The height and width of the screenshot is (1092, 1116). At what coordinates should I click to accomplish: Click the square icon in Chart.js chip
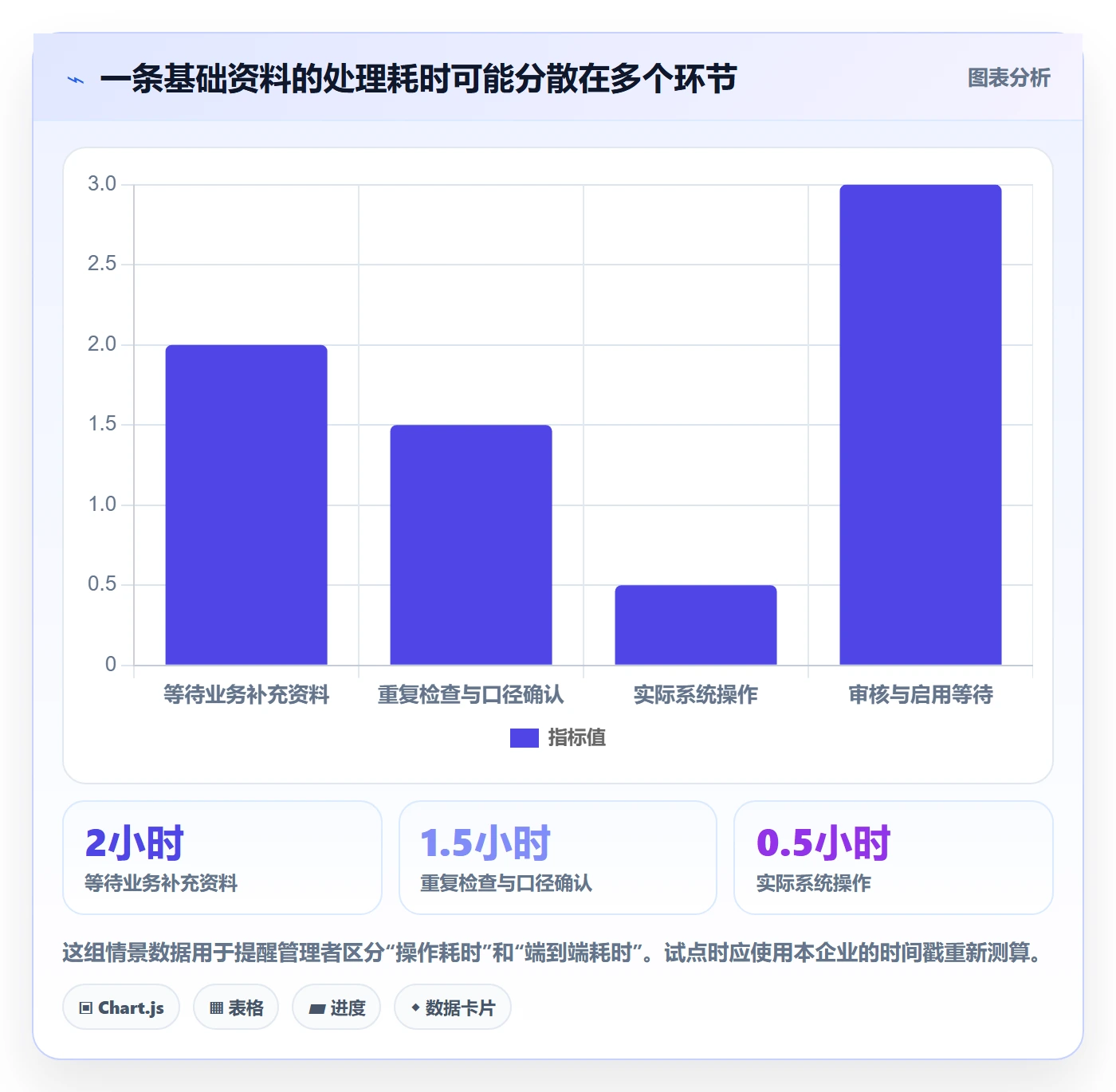point(86,1008)
